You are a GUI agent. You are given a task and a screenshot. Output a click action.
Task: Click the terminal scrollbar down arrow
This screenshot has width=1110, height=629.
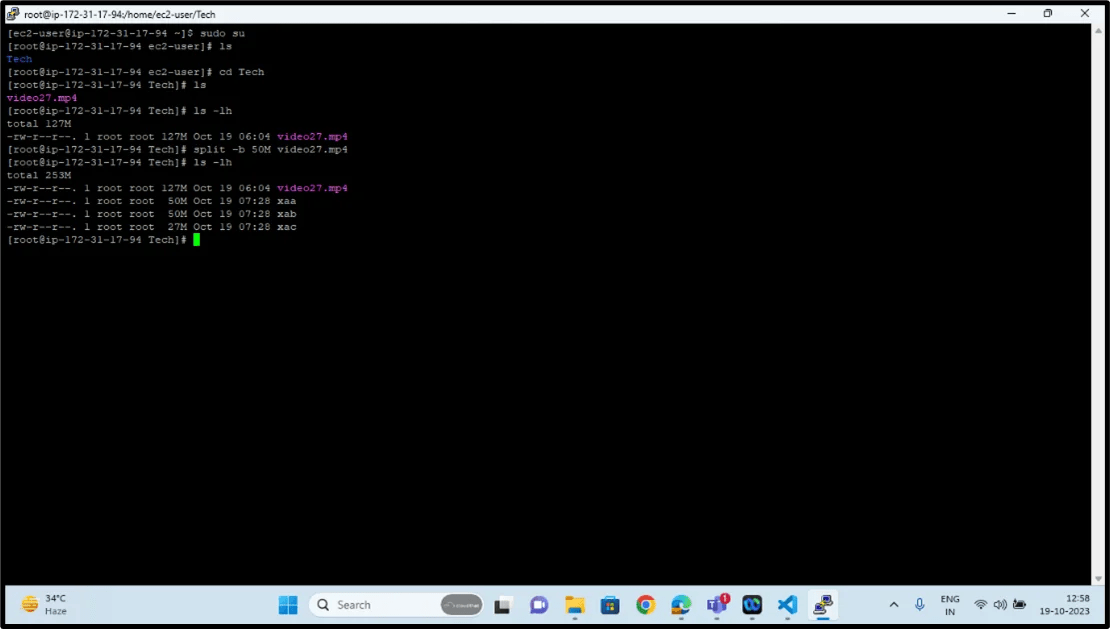pos(1099,578)
